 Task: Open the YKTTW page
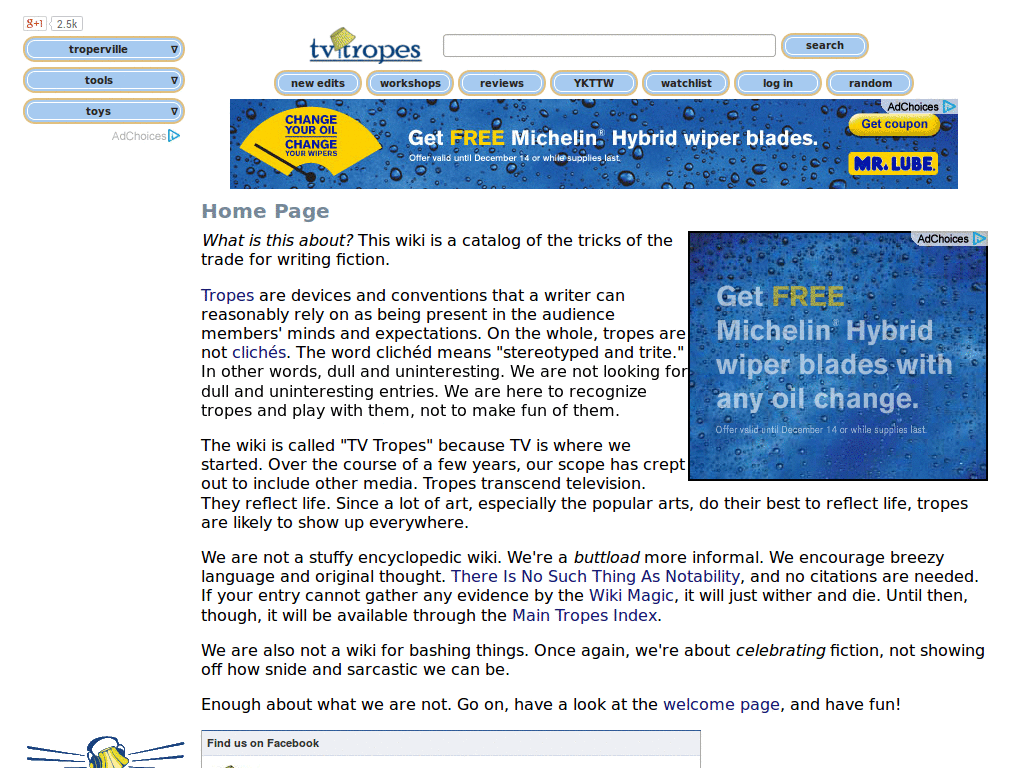[594, 83]
